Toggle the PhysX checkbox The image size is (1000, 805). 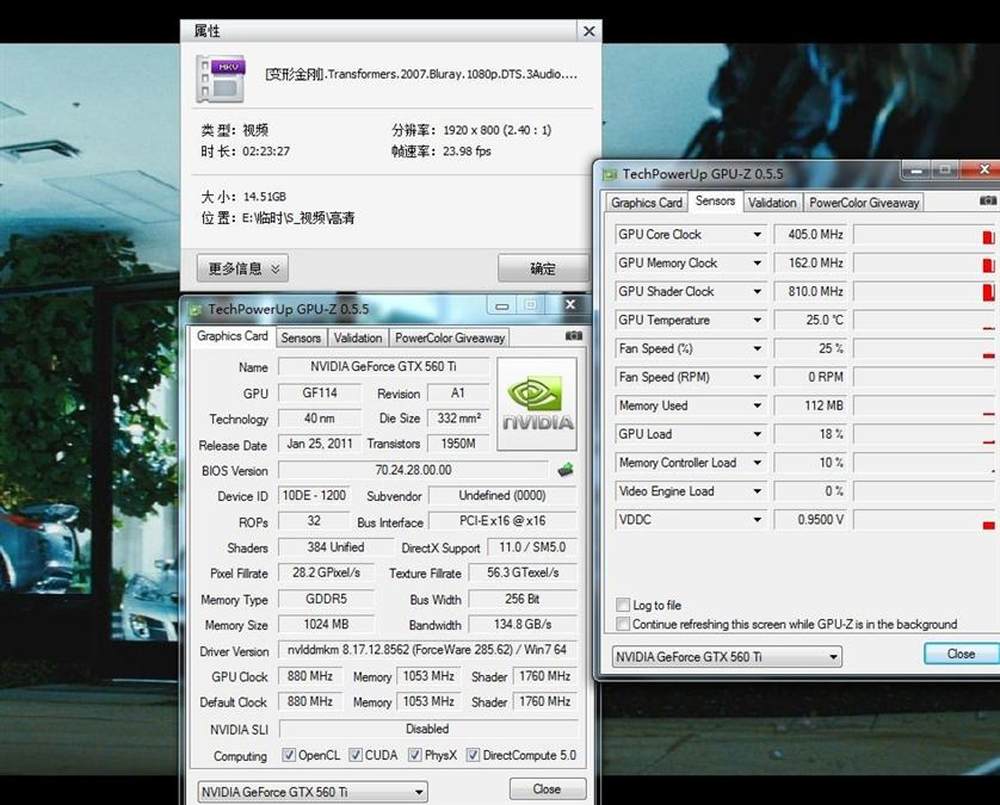tap(415, 755)
